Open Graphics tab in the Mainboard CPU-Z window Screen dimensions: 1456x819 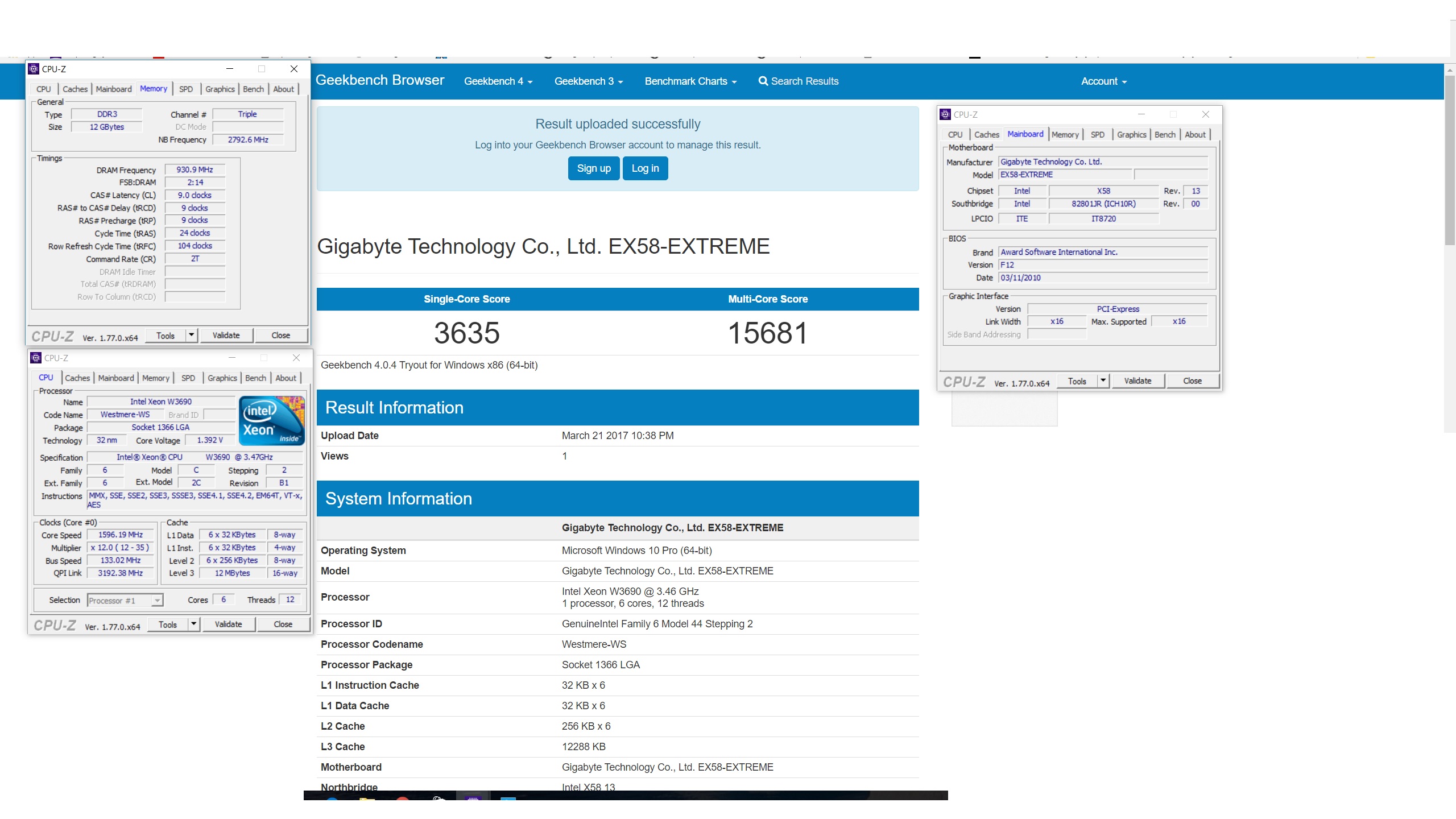coord(1131,135)
